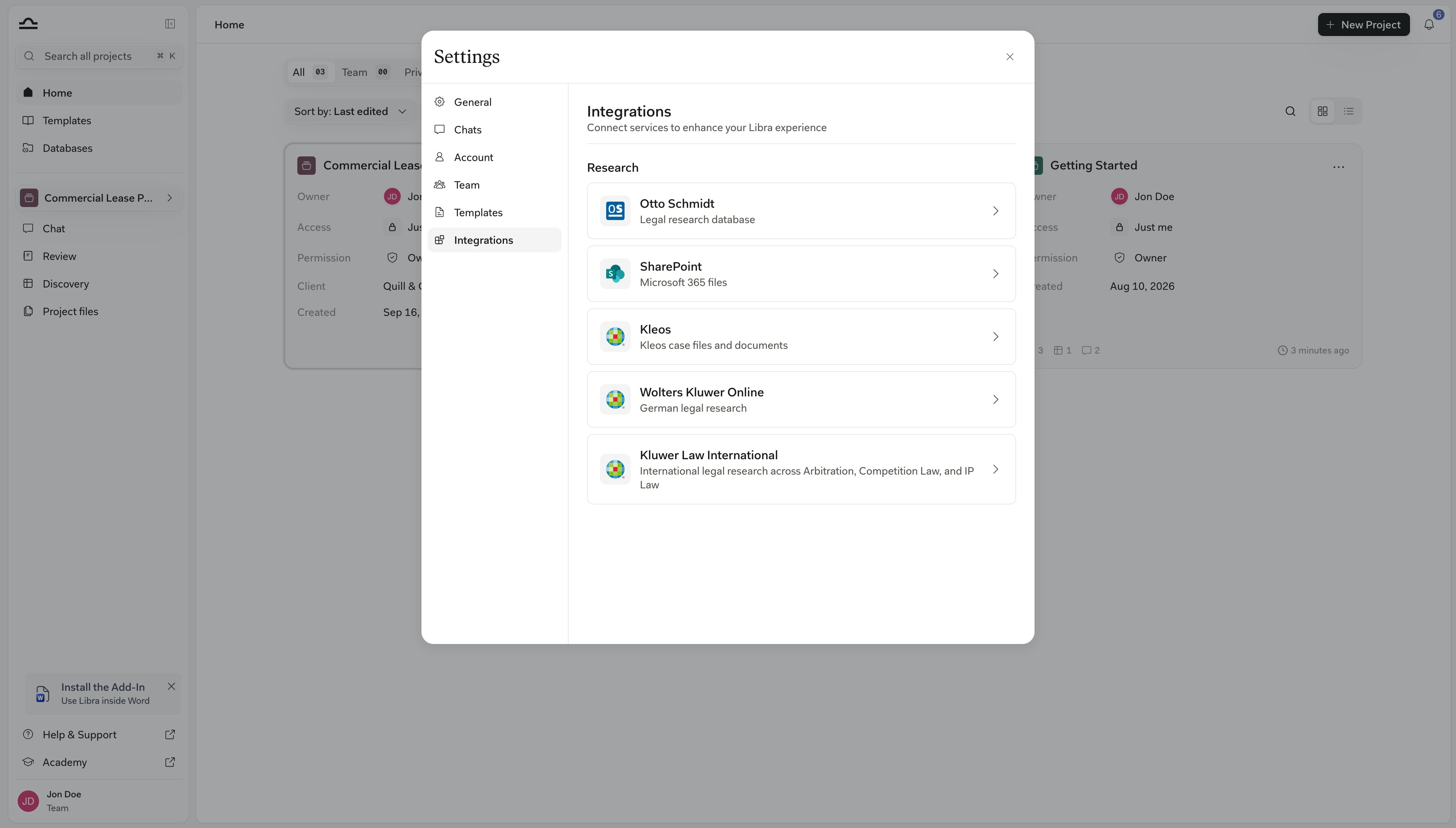Open Discovery in sidebar

pyautogui.click(x=100, y=283)
